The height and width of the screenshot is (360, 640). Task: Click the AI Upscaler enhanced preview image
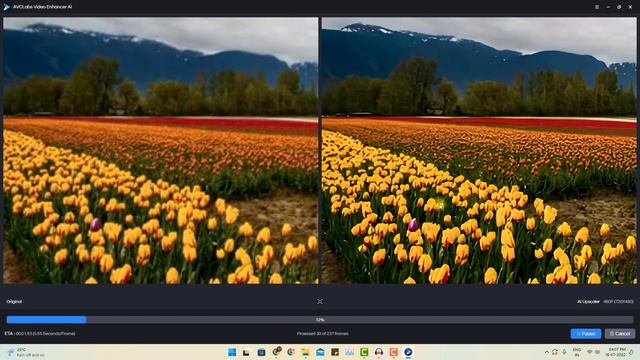click(479, 150)
